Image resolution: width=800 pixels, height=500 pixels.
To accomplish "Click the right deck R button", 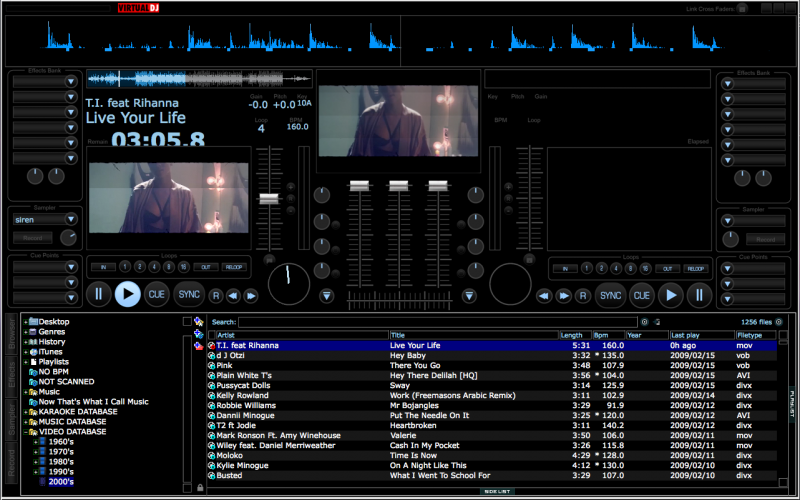I will coord(583,296).
